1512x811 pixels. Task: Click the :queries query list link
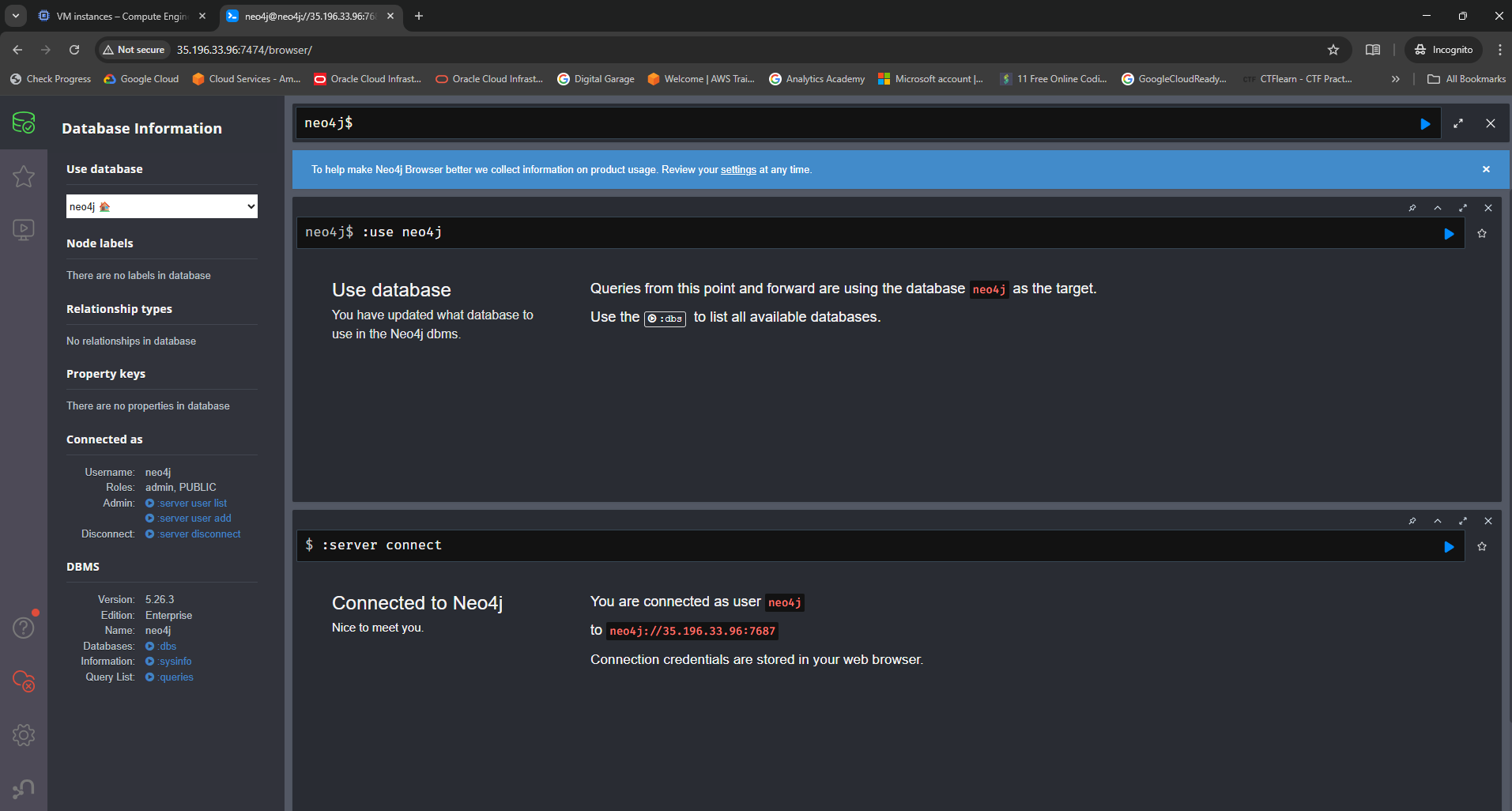[x=170, y=677]
